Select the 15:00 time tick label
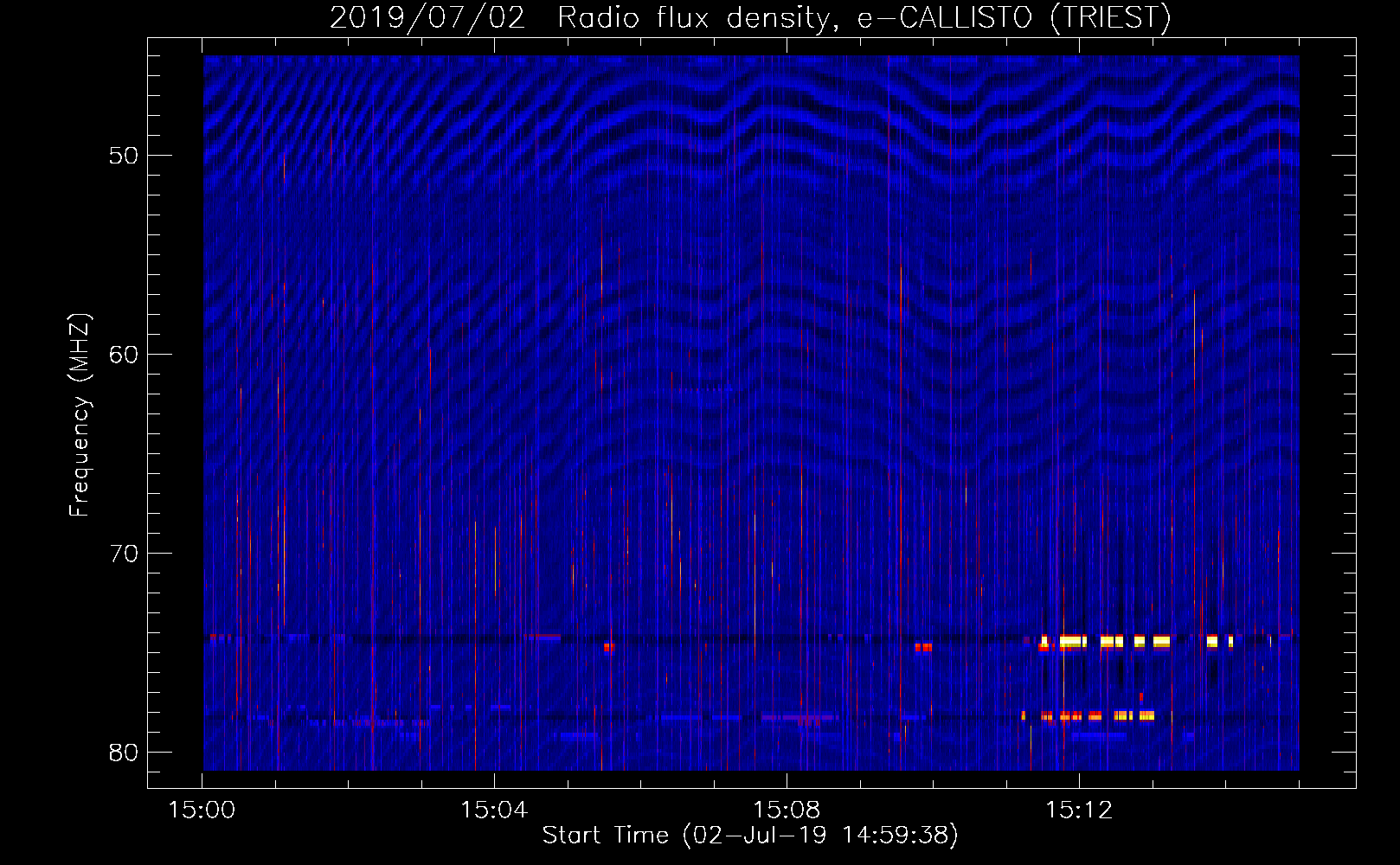Screen dimensions: 1400x865 202,811
